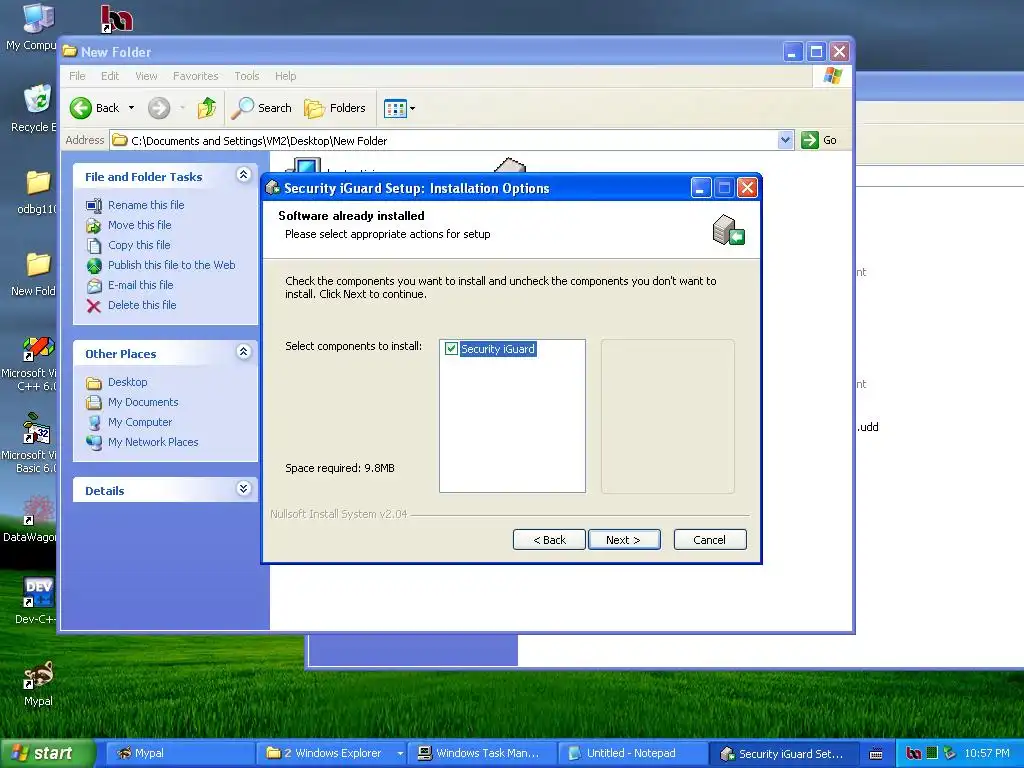1024x768 pixels.
Task: Go back with the < Back button
Action: 549,539
